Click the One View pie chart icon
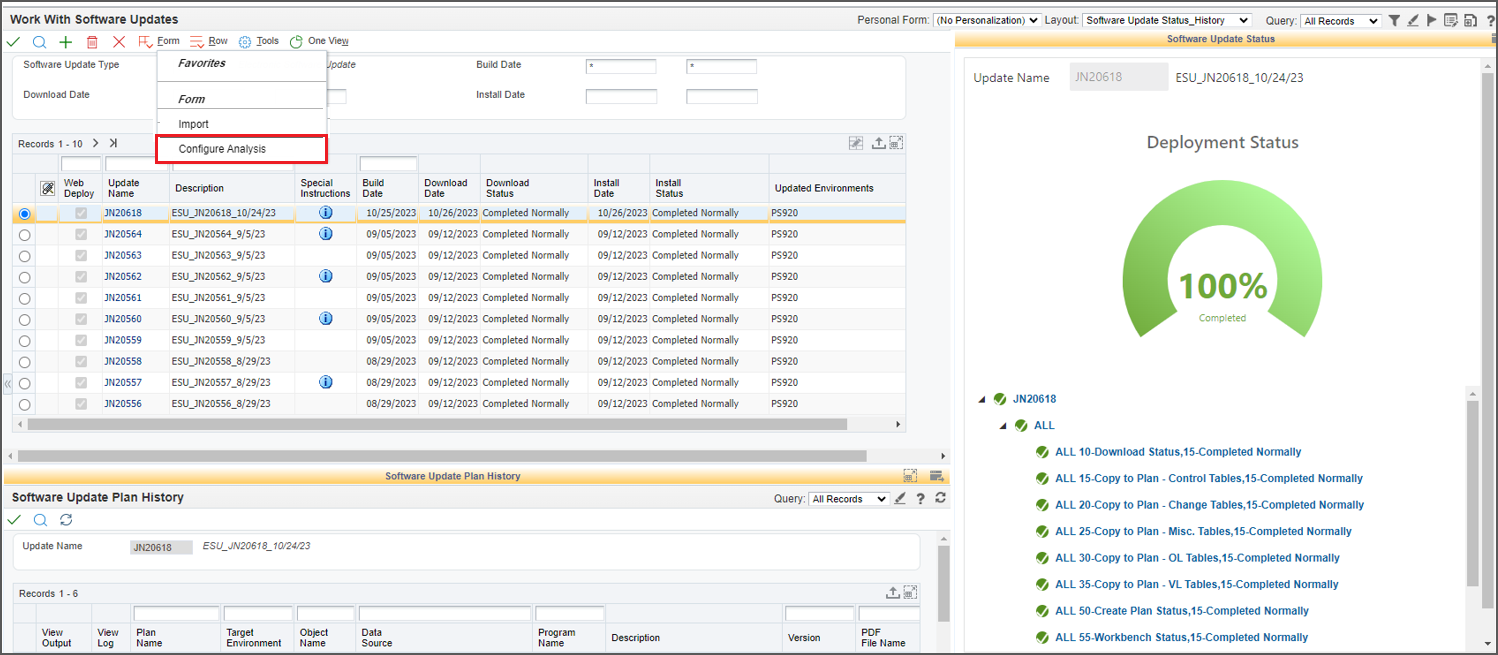Image resolution: width=1498 pixels, height=655 pixels. coord(296,42)
